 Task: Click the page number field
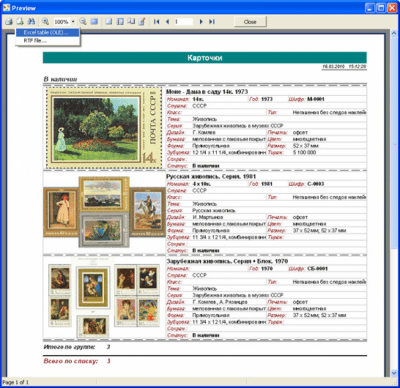[x=183, y=22]
